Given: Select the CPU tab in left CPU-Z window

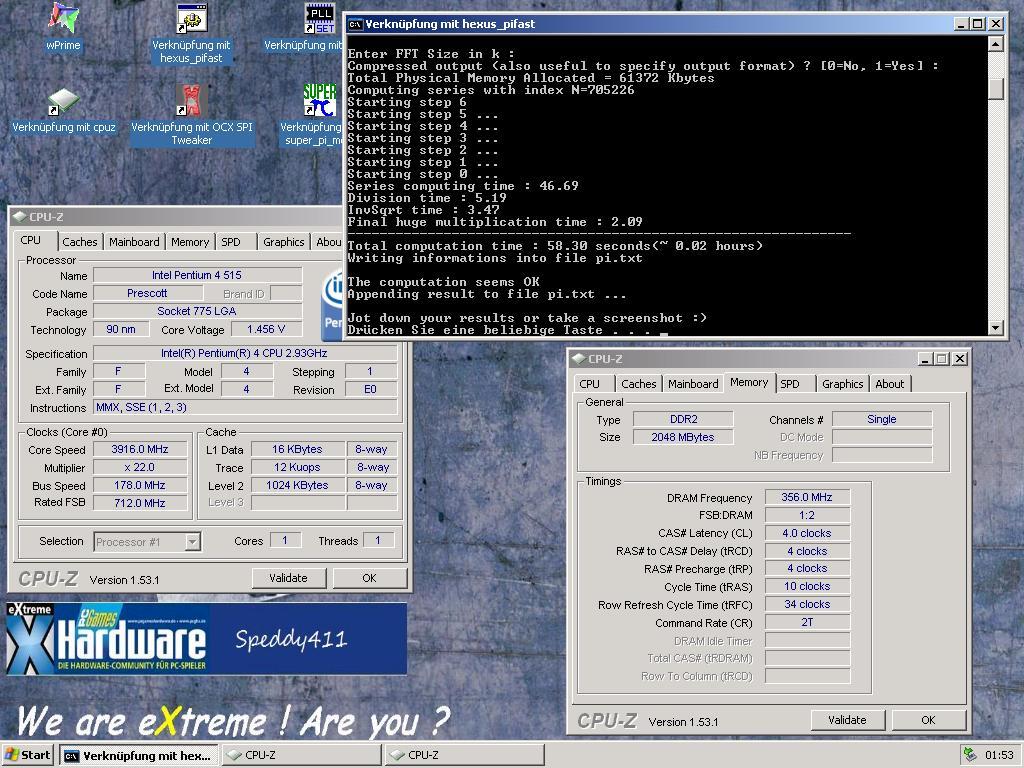Looking at the screenshot, I should [x=30, y=240].
